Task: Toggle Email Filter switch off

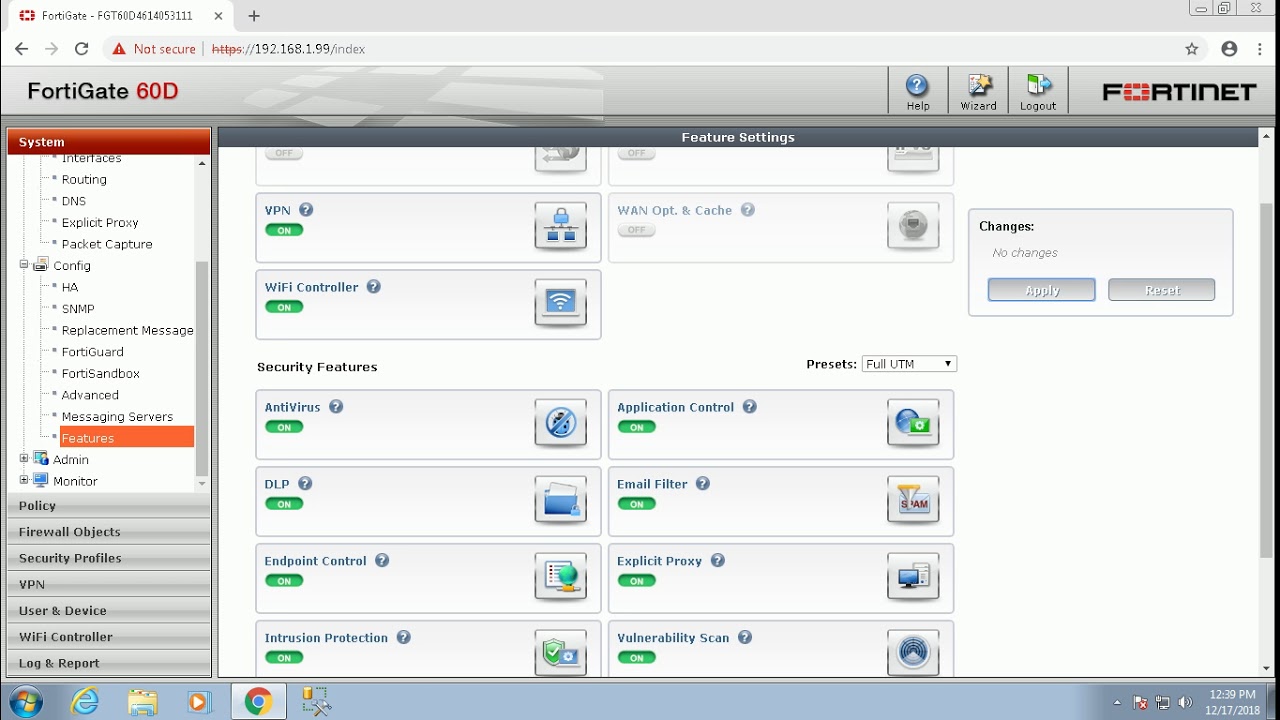Action: pyautogui.click(x=636, y=505)
